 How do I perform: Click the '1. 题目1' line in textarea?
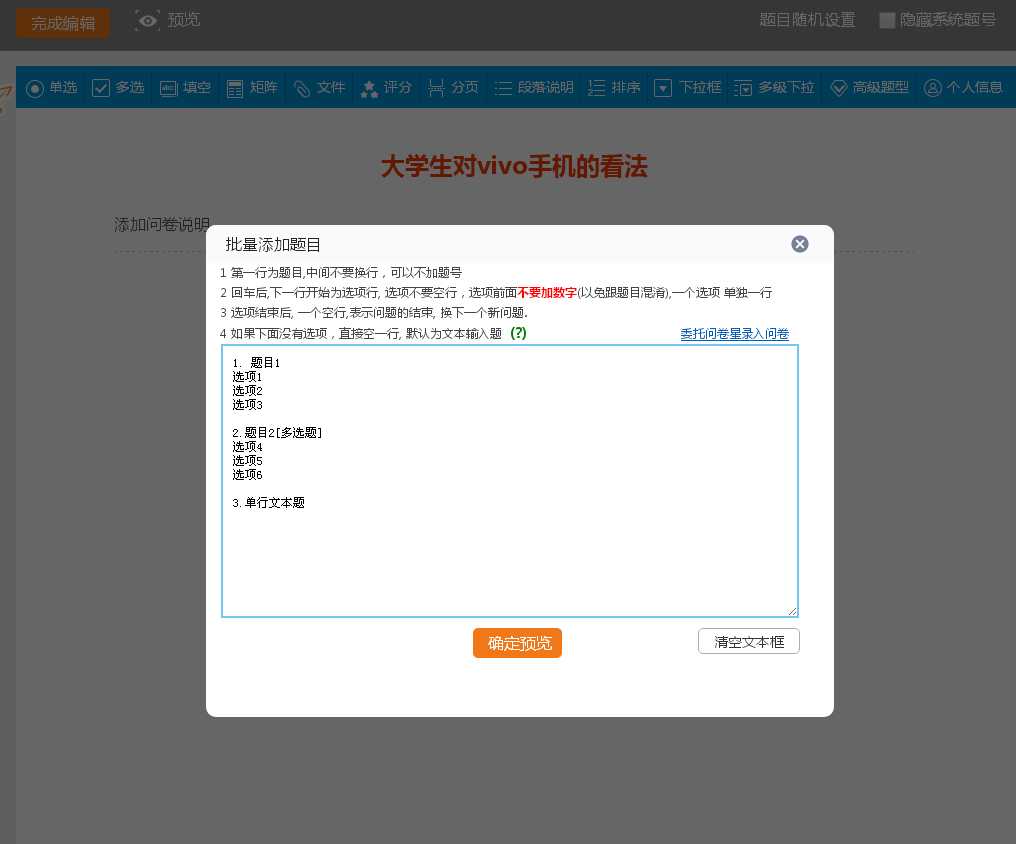click(256, 363)
